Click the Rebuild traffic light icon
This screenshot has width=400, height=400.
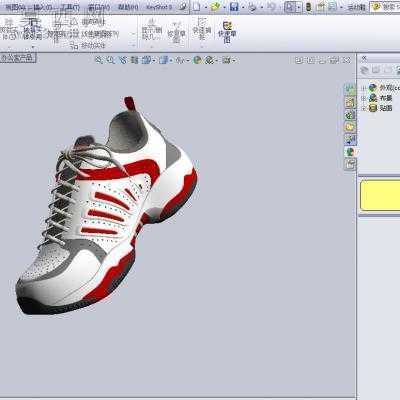coord(309,7)
